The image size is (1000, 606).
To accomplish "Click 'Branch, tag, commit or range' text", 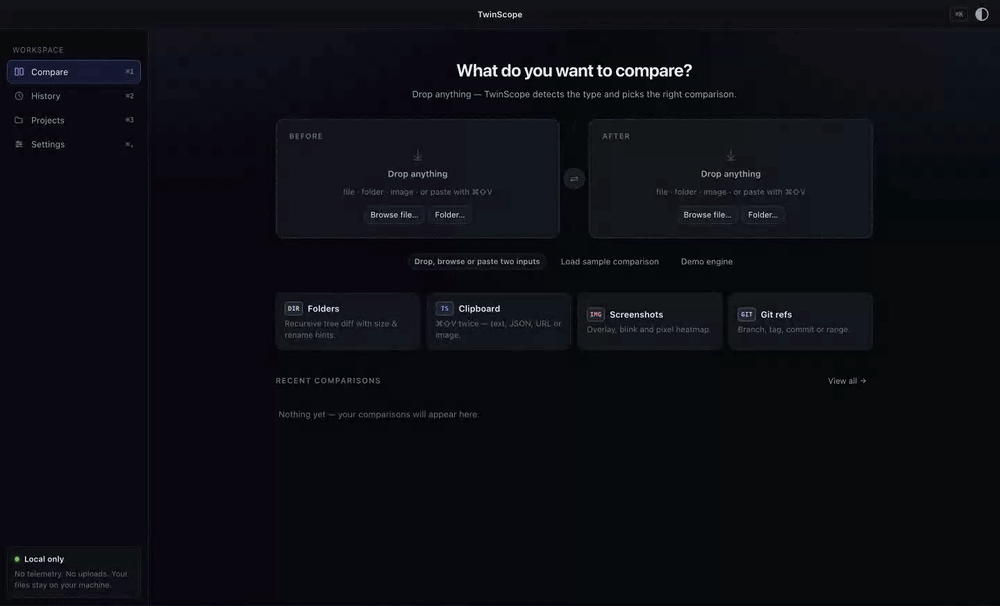I will click(x=794, y=330).
